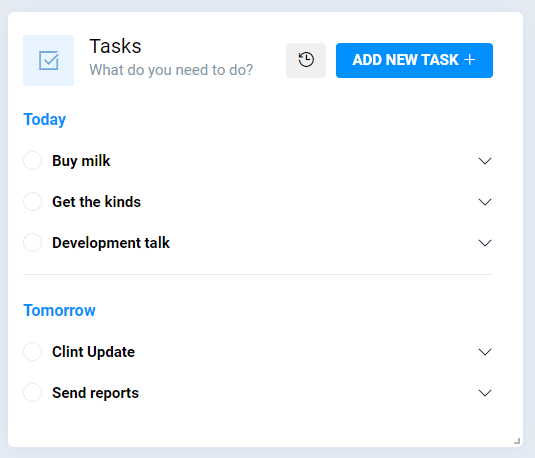
Task: Click the Buy milk task title
Action: [81, 161]
